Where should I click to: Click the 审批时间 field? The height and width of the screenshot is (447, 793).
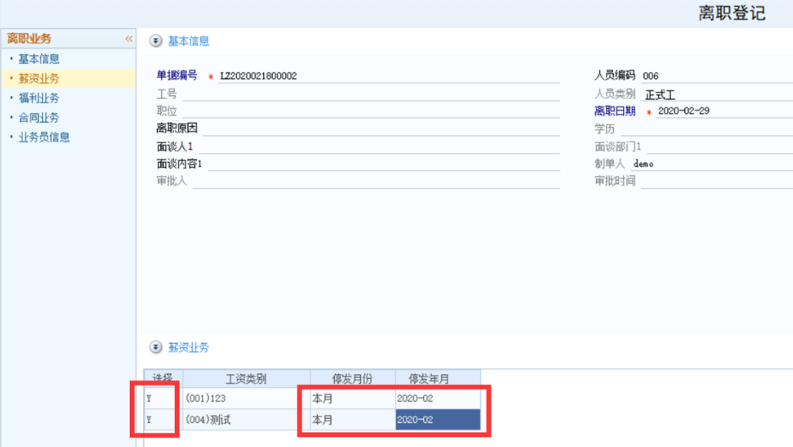click(717, 181)
